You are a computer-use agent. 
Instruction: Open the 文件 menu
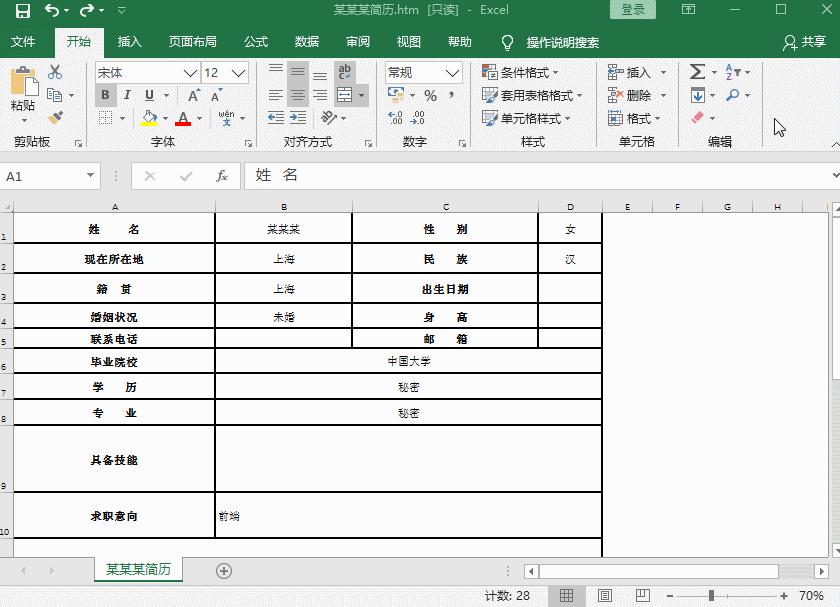[x=22, y=42]
